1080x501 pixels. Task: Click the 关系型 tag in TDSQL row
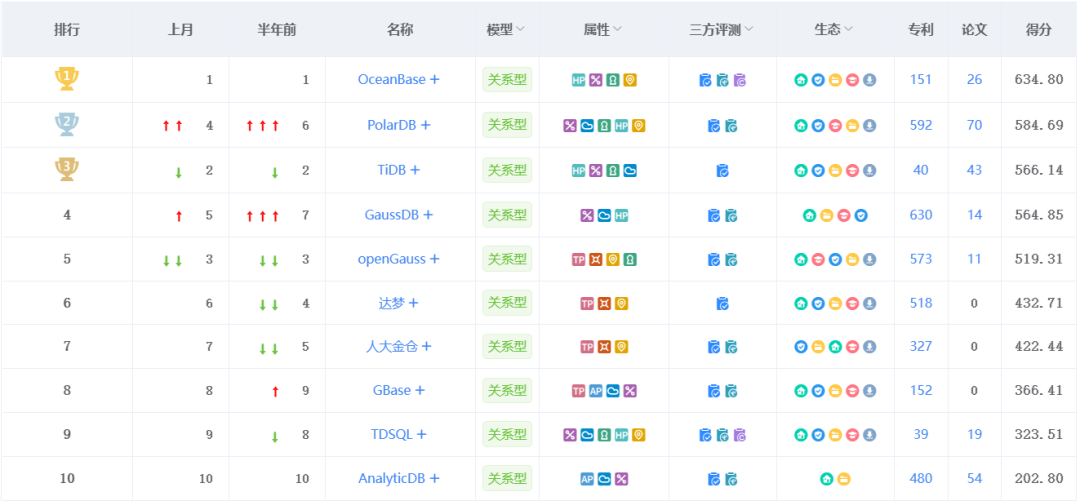(x=507, y=435)
